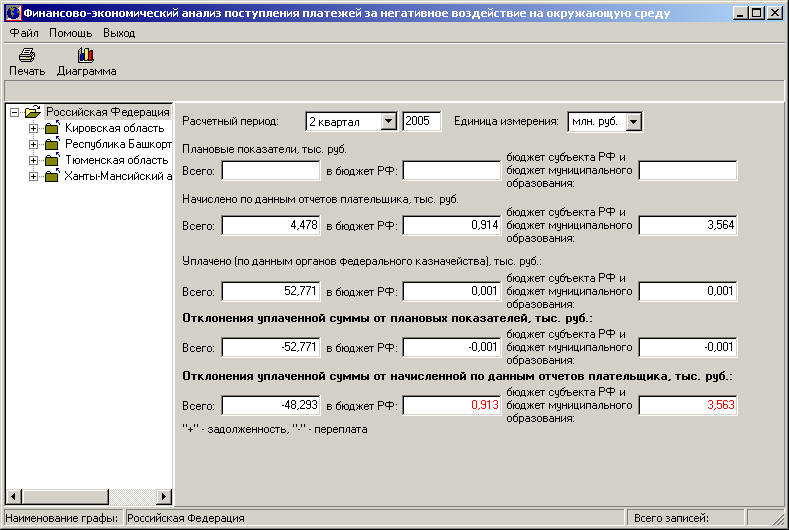Click the Тюменская область folder icon
Screen dimensions: 789x530
pos(51,160)
